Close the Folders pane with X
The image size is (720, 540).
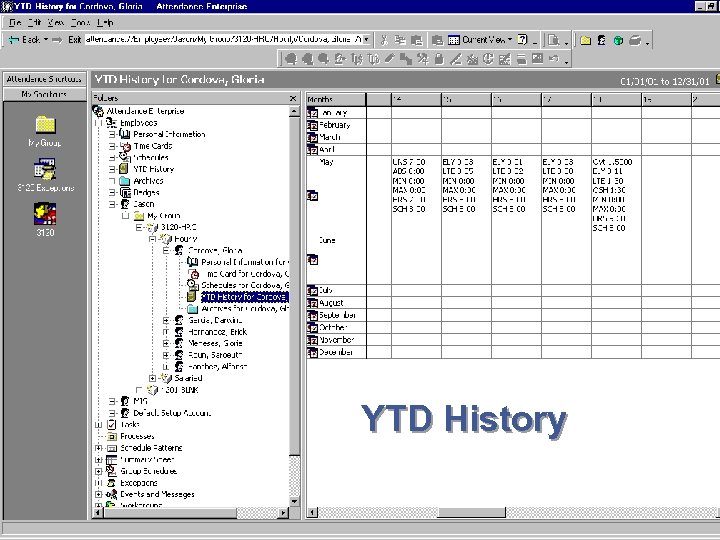(293, 98)
